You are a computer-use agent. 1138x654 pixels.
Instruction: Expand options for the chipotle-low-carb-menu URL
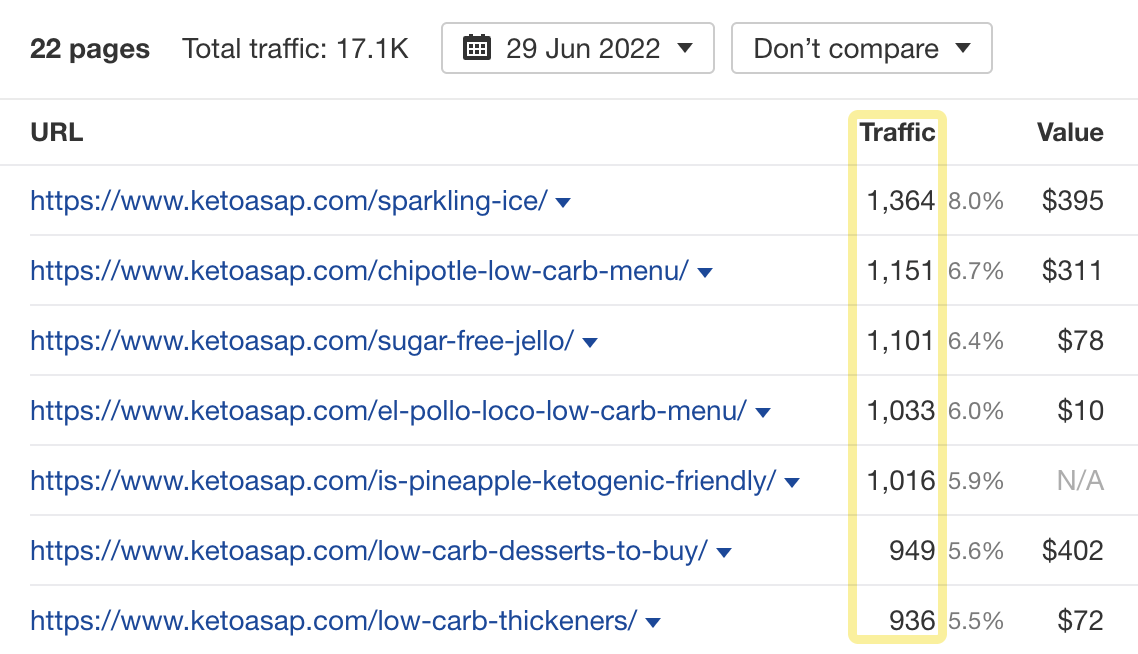coord(704,271)
